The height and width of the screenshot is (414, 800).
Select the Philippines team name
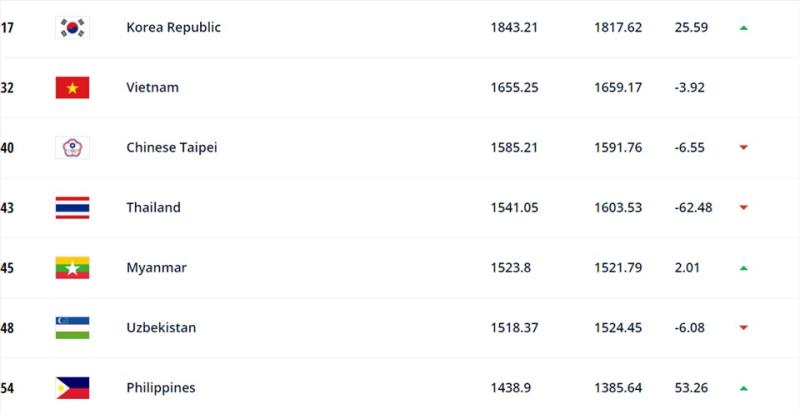pos(161,388)
